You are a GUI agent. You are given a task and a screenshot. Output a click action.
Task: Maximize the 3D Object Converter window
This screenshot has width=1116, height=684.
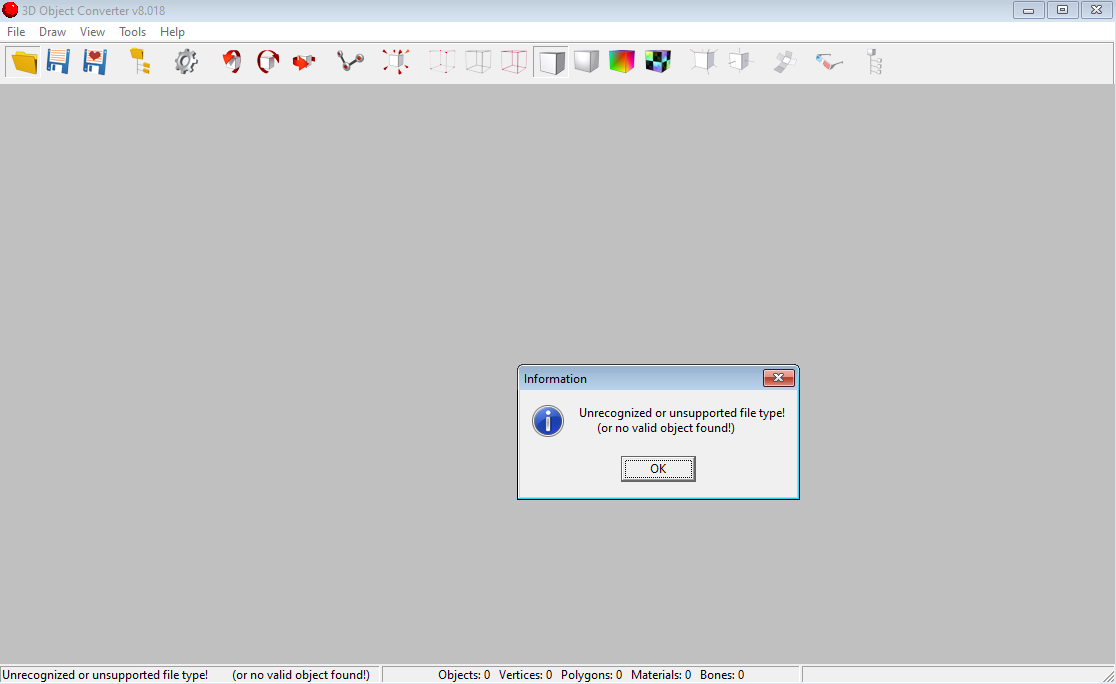pos(1063,10)
